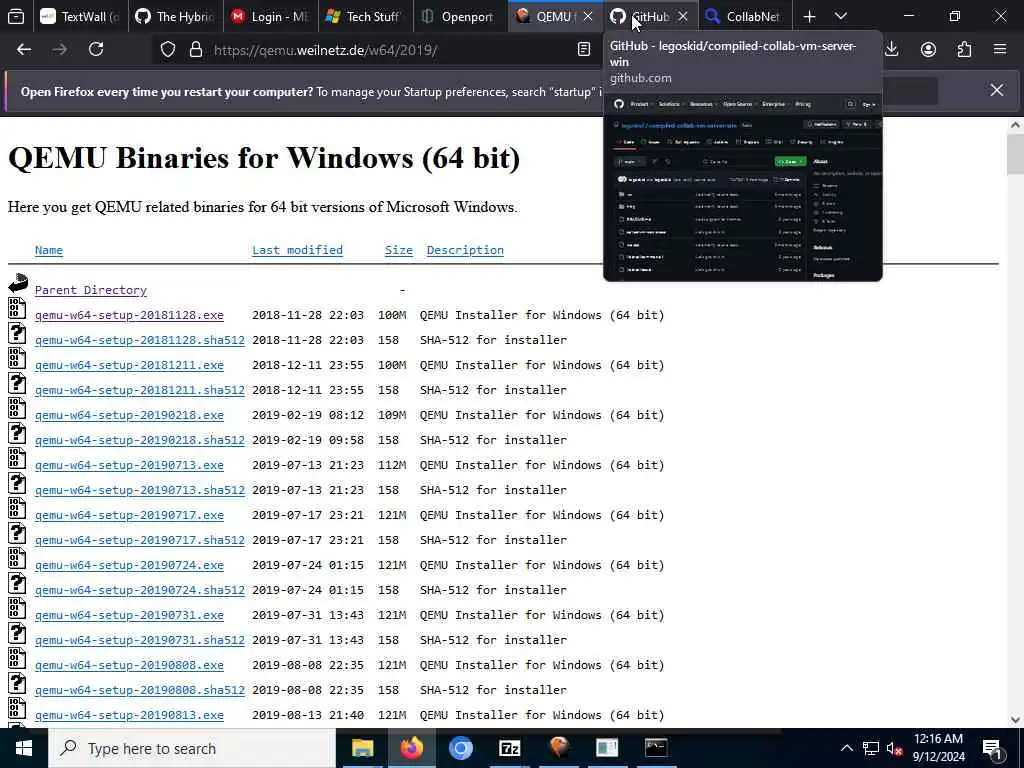Screen dimensions: 1024x768
Task: Open Firefox View icon in tab bar
Action: click(16, 16)
